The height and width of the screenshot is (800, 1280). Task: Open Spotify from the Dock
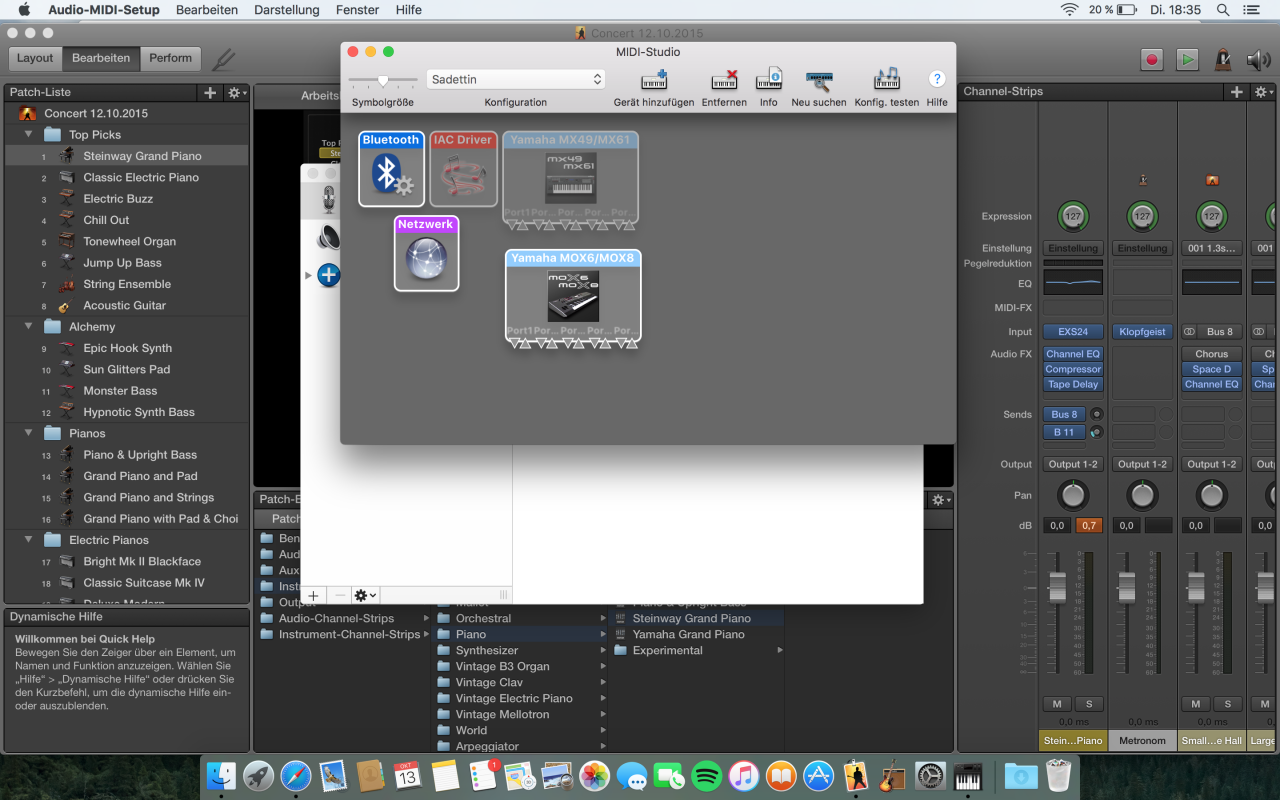707,776
